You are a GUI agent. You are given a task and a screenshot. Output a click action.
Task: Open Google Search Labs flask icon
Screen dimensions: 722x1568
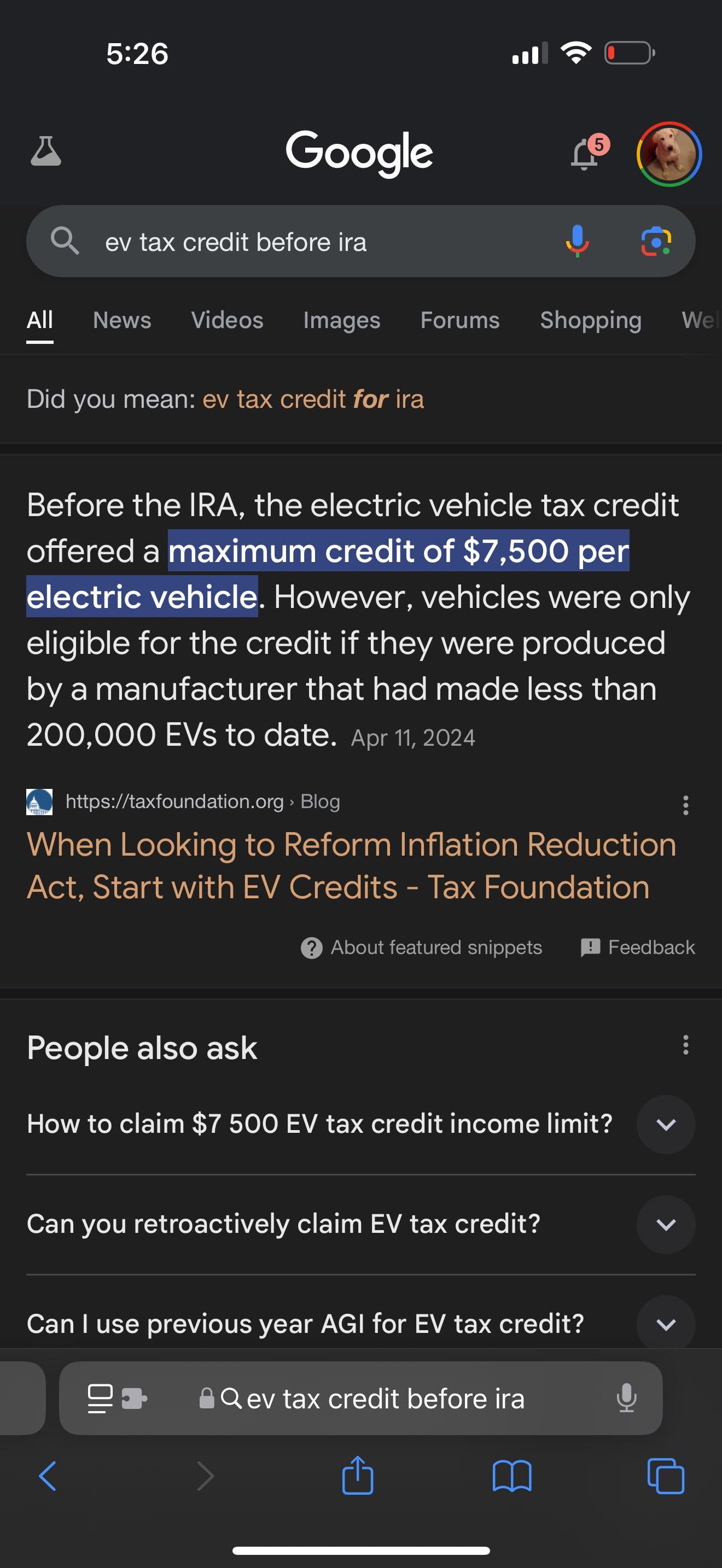[45, 151]
